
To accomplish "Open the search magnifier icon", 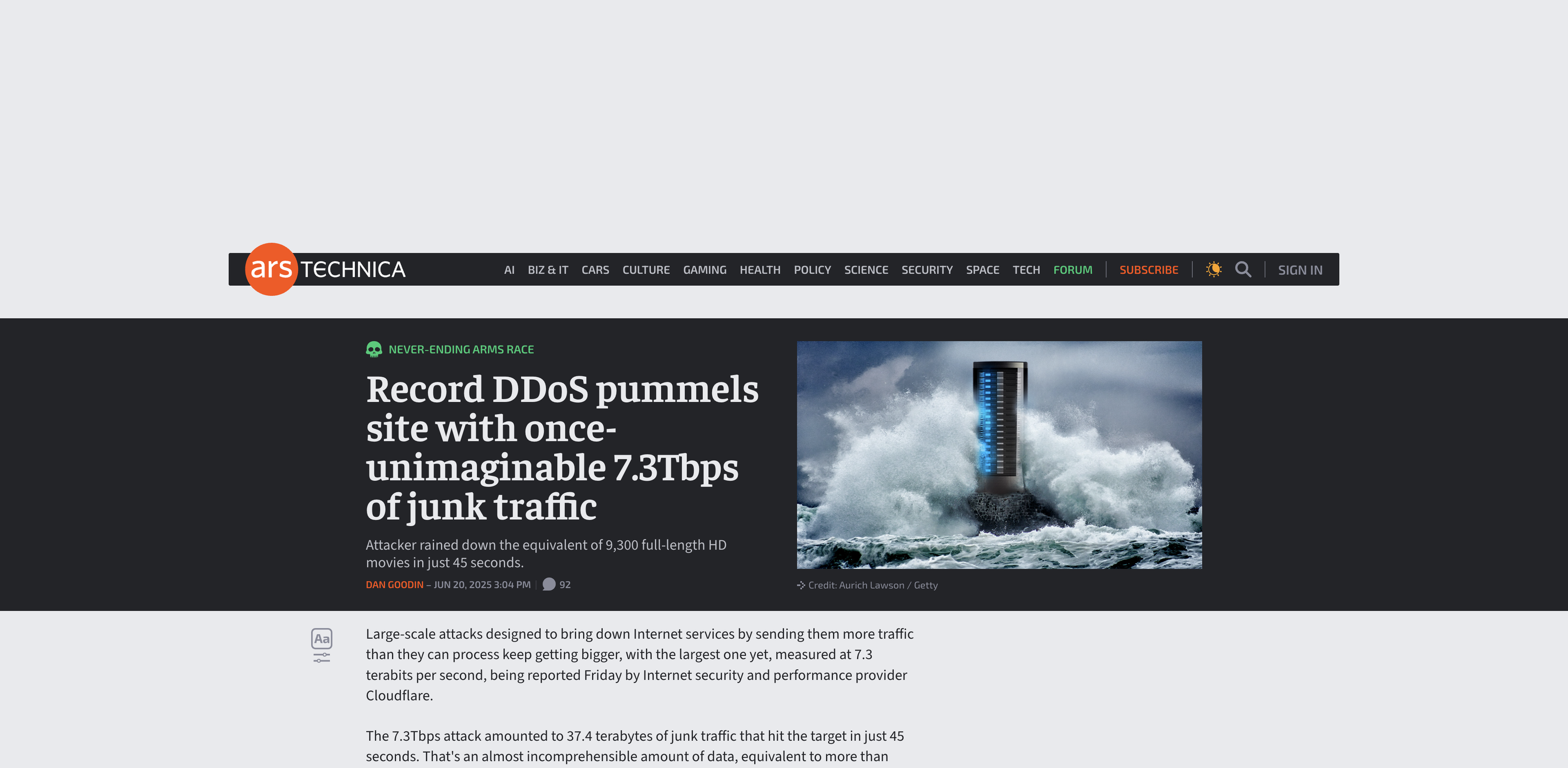I will click(x=1243, y=269).
